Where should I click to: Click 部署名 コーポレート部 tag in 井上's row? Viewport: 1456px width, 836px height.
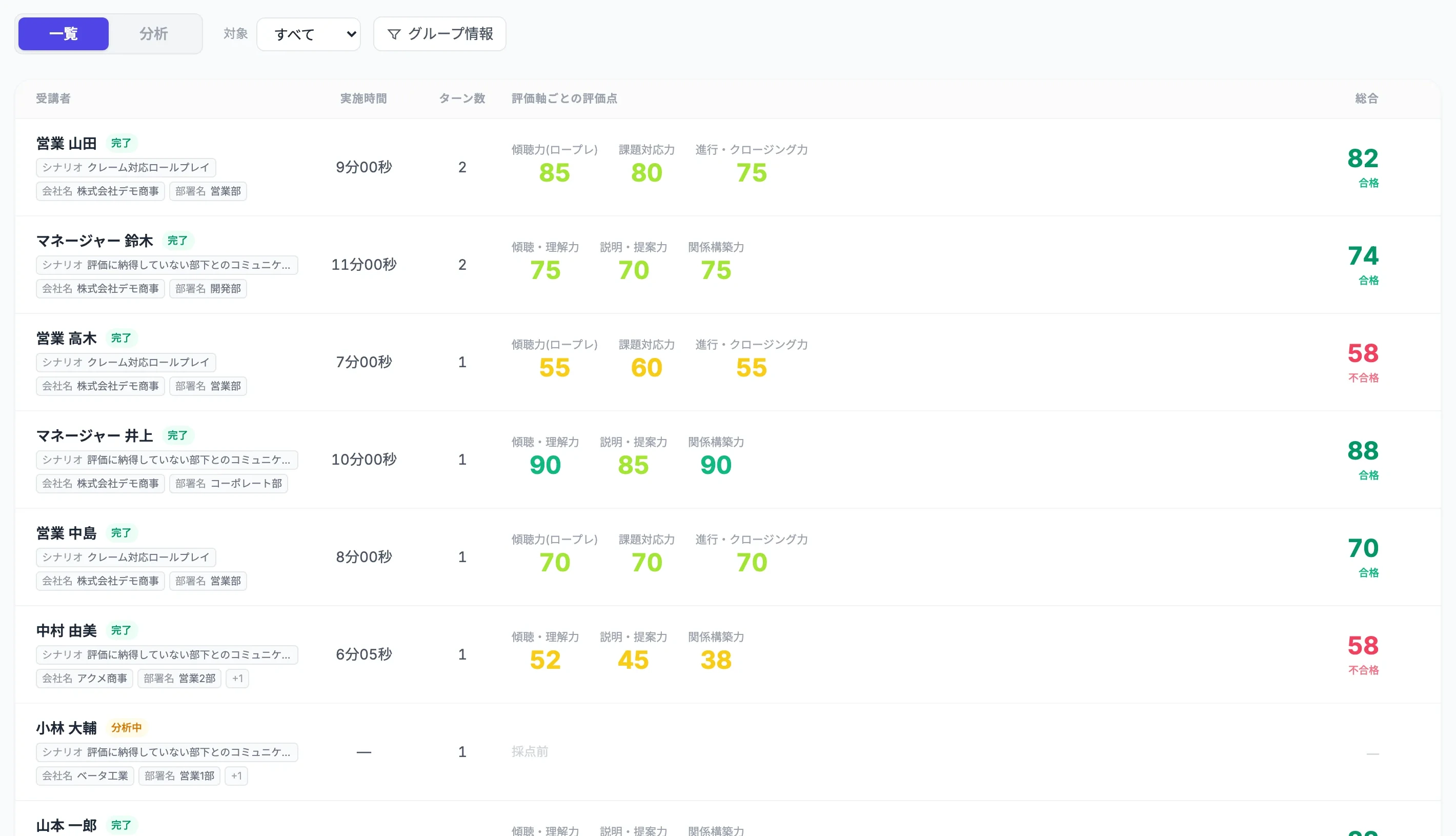coord(229,484)
